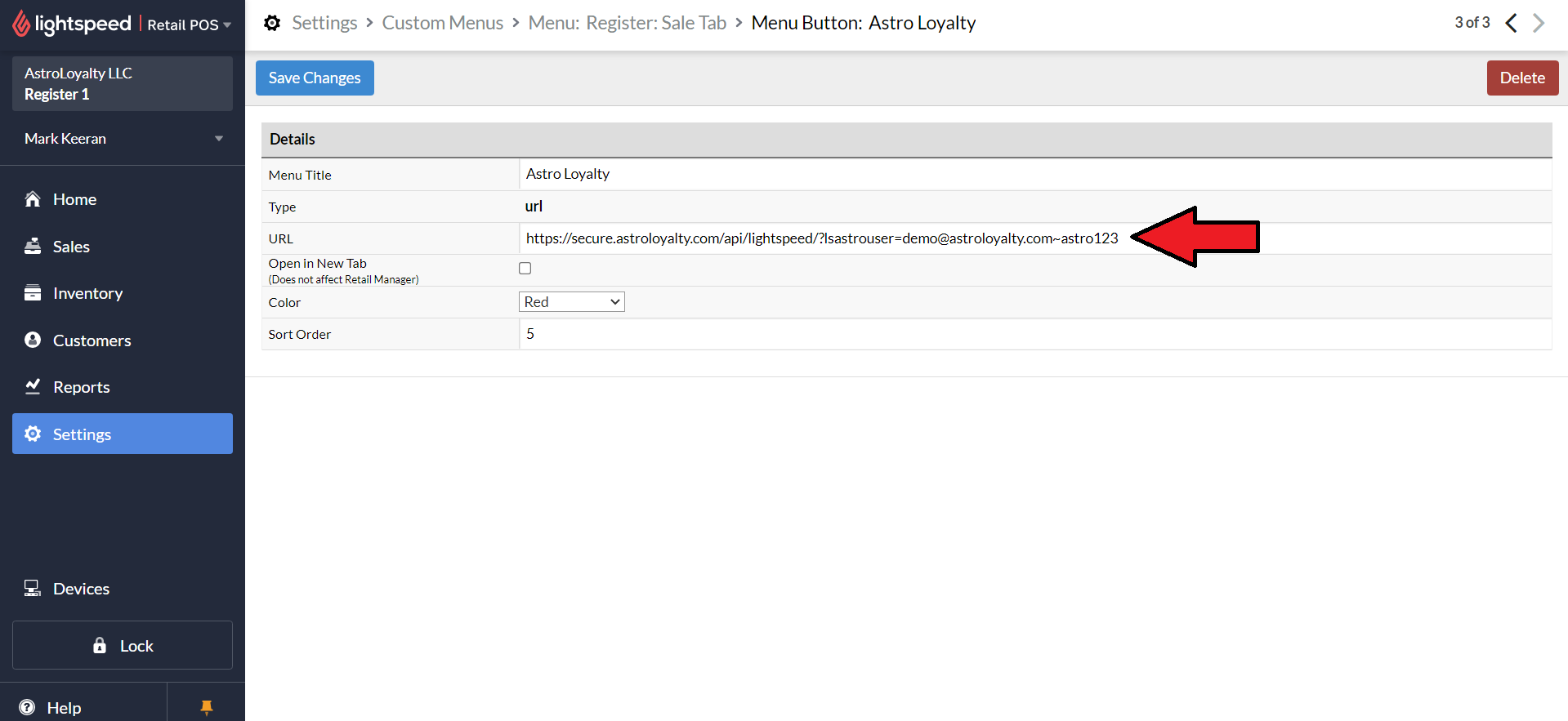Image resolution: width=1568 pixels, height=721 pixels.
Task: Click the 'Menu Button: Astro Loyalty' title
Action: click(863, 23)
